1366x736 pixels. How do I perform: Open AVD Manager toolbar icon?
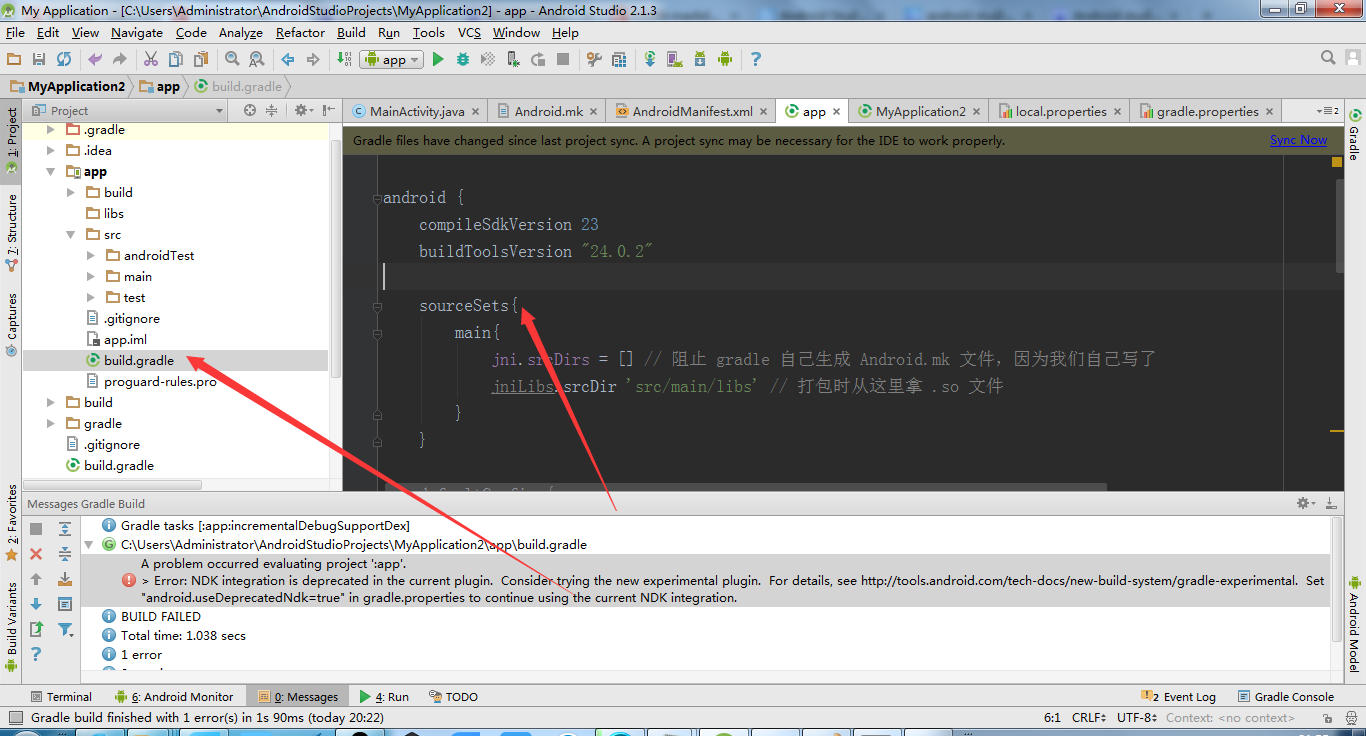[x=675, y=60]
